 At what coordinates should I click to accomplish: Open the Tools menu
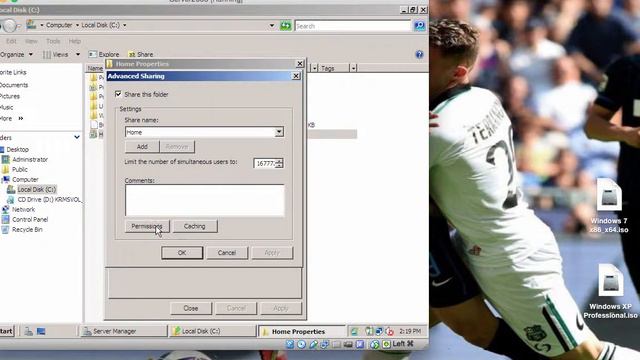(x=53, y=41)
